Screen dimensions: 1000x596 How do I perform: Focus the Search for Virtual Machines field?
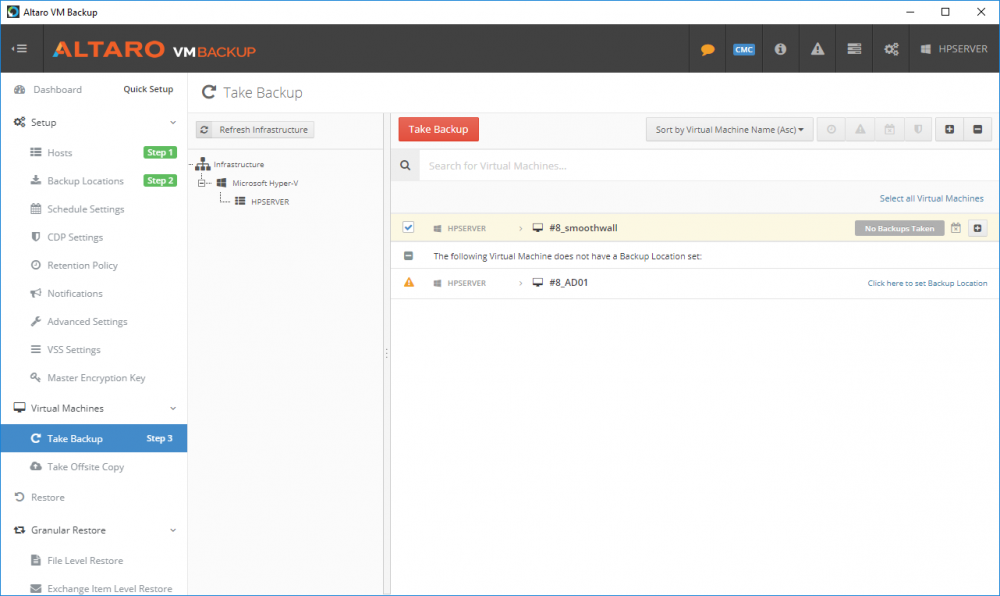pyautogui.click(x=708, y=166)
